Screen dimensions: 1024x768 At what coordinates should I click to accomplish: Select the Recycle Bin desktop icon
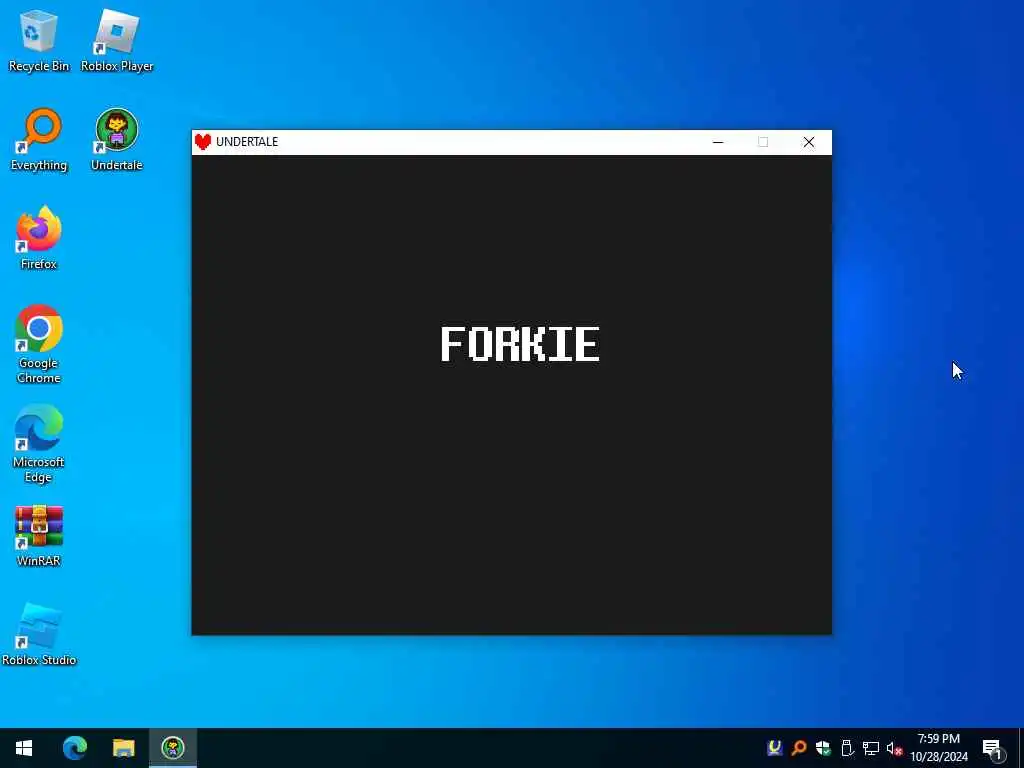39,40
